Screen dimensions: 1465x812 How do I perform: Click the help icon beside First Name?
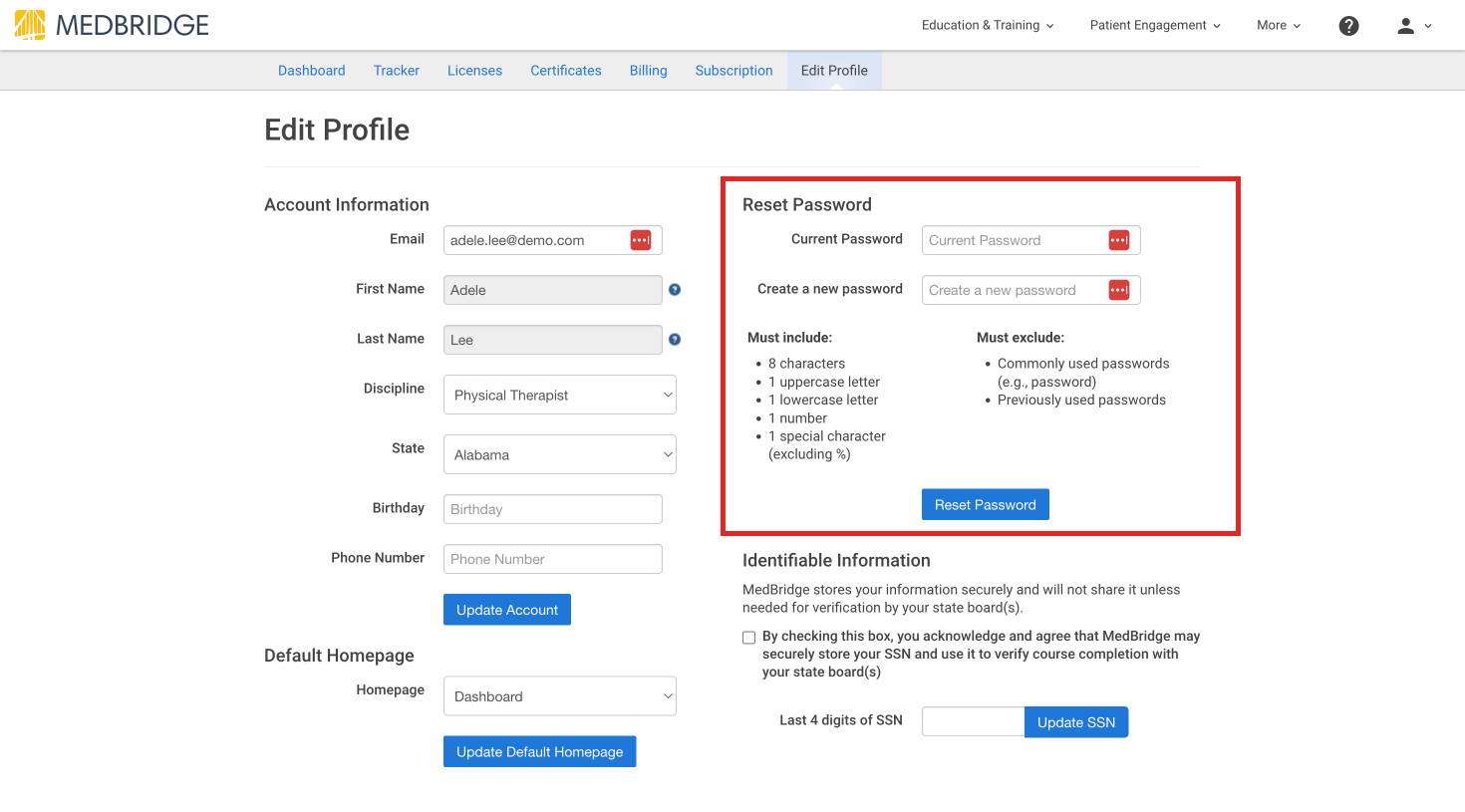point(675,289)
